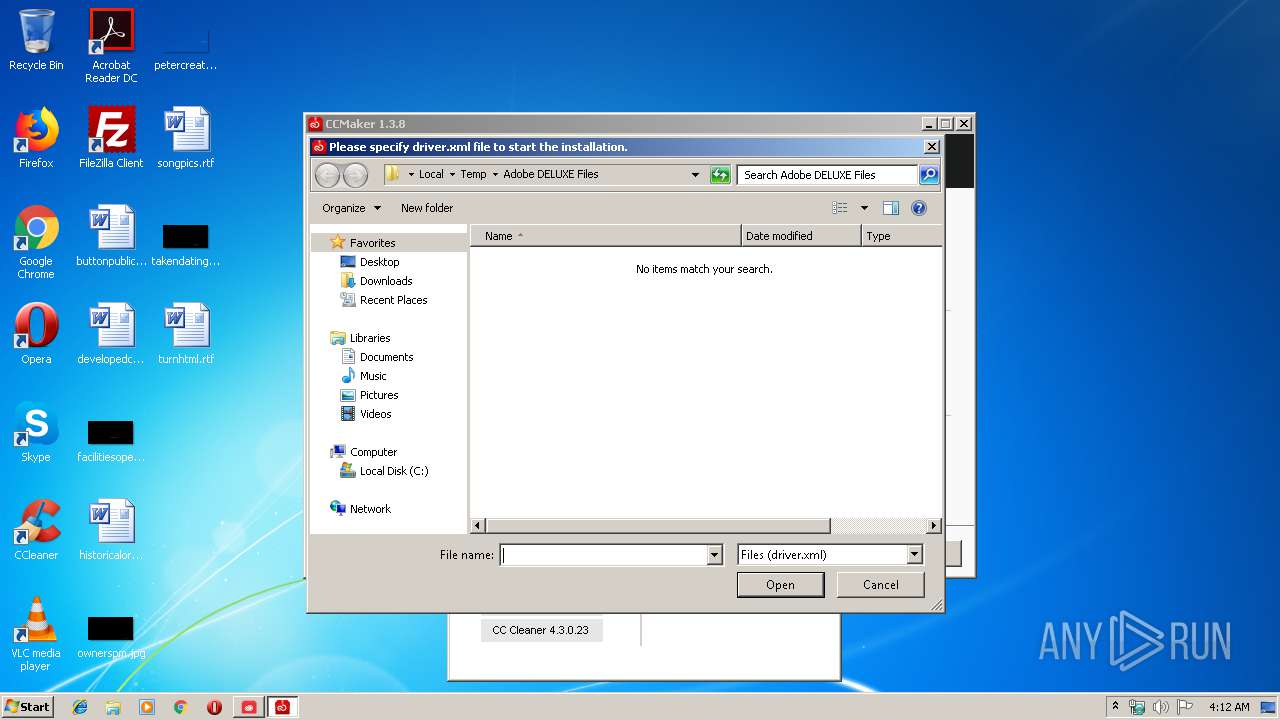Click the Google Chrome desktop icon
Screen dimensions: 1280x720
coord(36,242)
